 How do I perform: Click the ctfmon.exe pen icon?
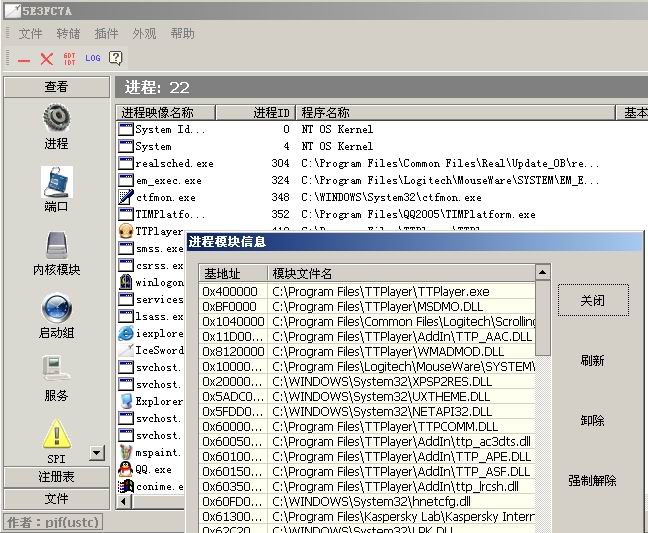[126, 197]
